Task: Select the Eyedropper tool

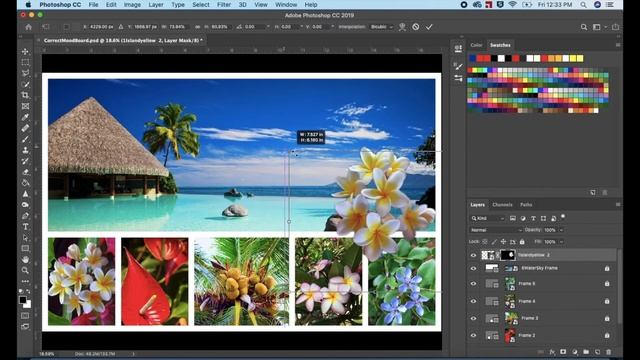Action: tap(25, 117)
